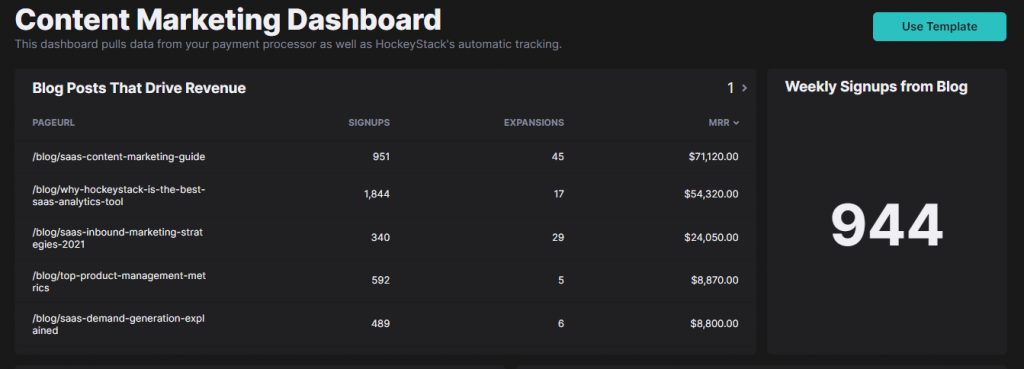
Task: Open the saas-inbound-marketing-strategies-2021 row
Action: click(x=385, y=238)
